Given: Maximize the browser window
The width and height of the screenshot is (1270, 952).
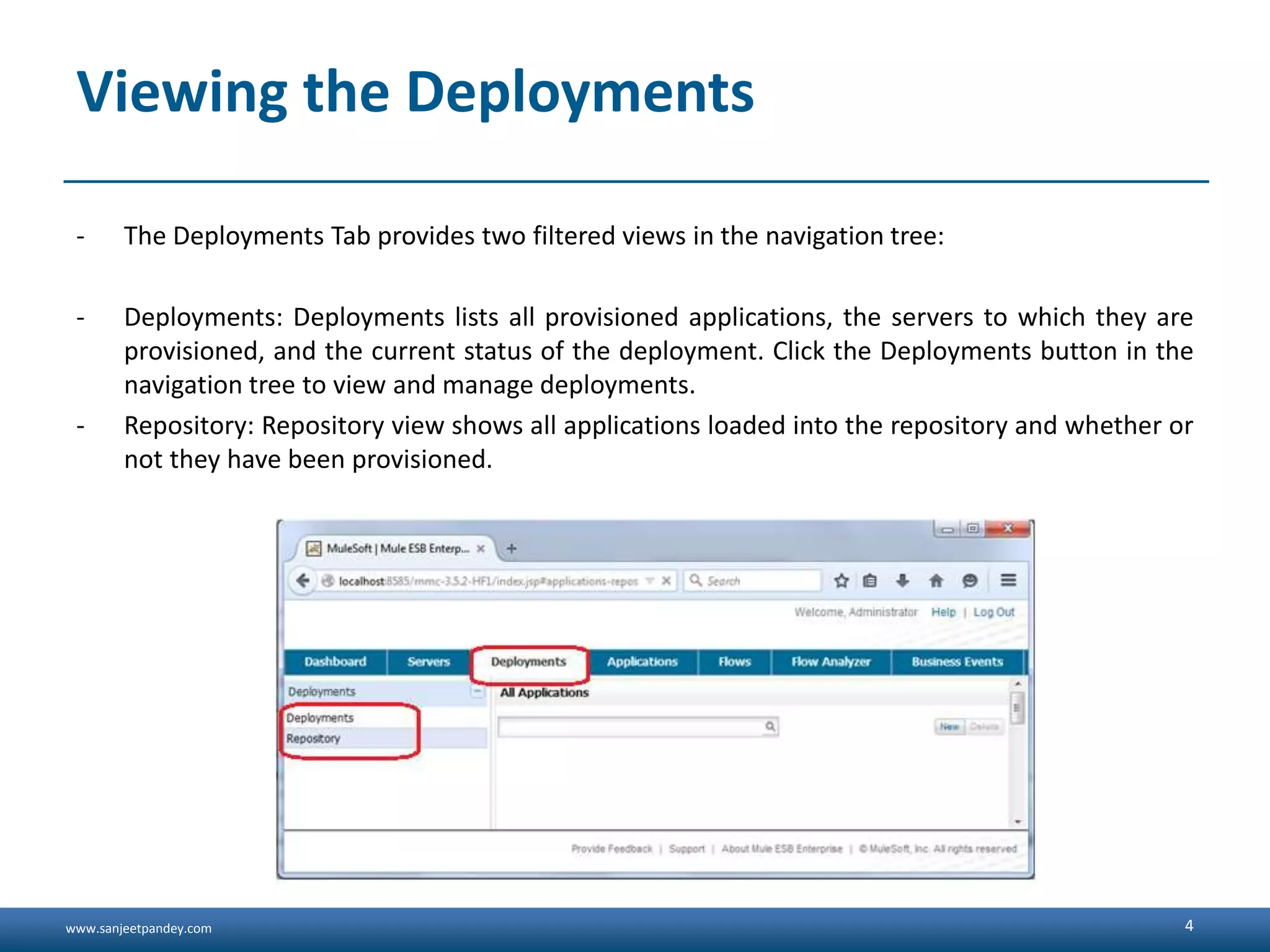Looking at the screenshot, I should click(972, 529).
